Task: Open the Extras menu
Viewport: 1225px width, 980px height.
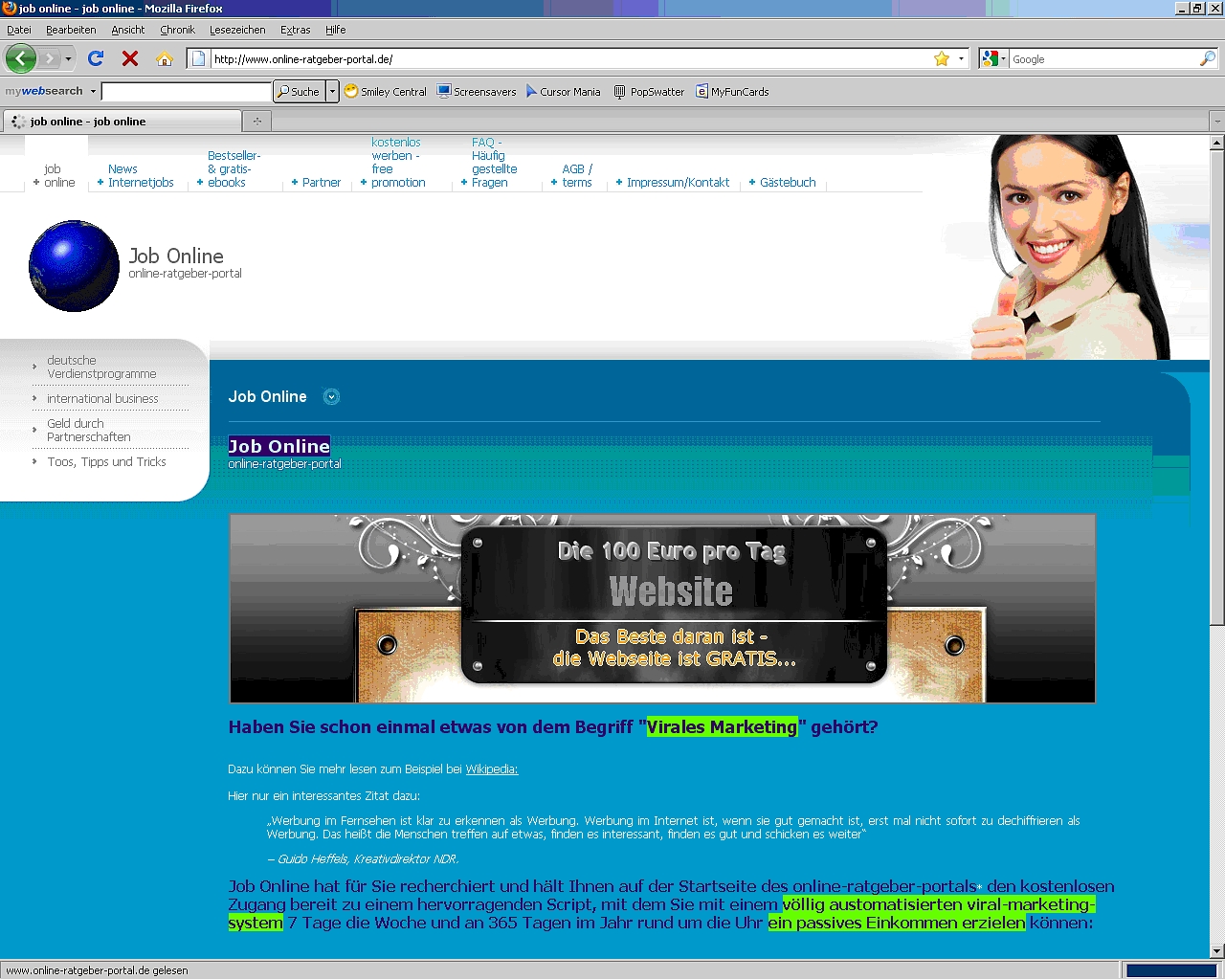Action: [x=295, y=30]
